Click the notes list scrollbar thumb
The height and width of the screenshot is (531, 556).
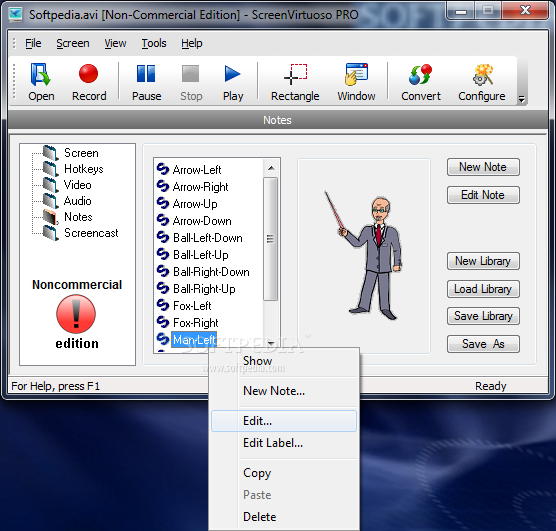pyautogui.click(x=271, y=239)
